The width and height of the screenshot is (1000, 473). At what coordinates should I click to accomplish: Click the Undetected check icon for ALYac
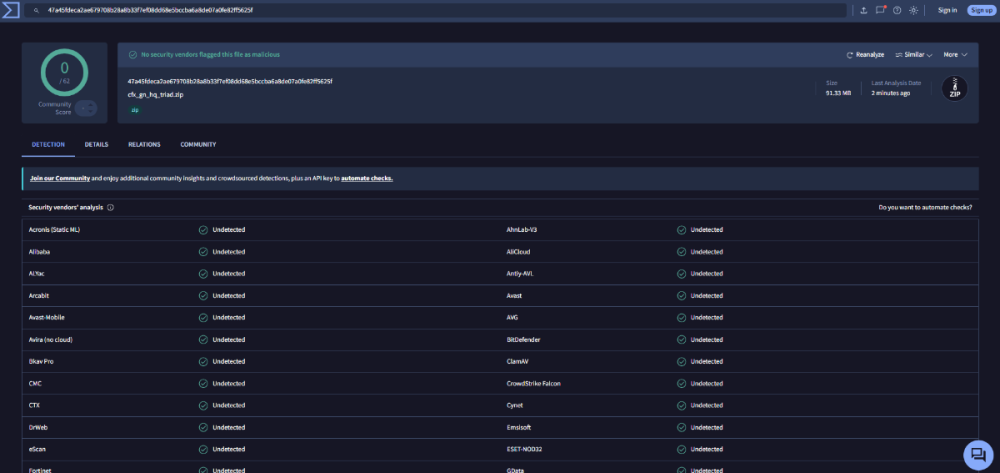(203, 273)
